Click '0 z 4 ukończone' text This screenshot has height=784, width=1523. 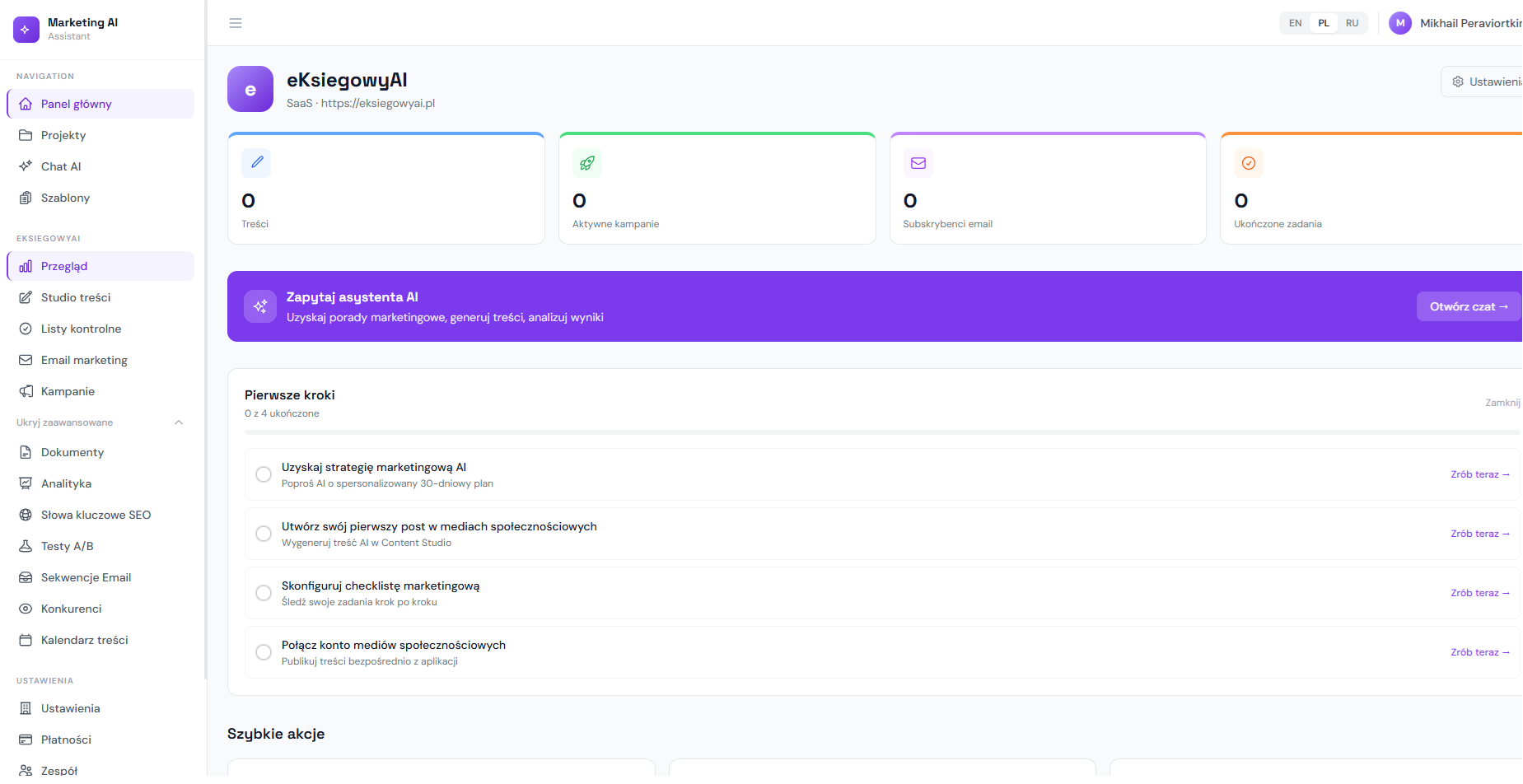282,413
